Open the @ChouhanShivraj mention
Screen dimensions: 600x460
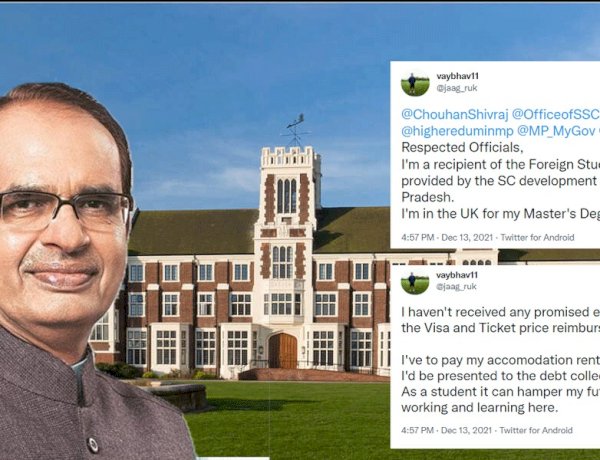[455, 114]
